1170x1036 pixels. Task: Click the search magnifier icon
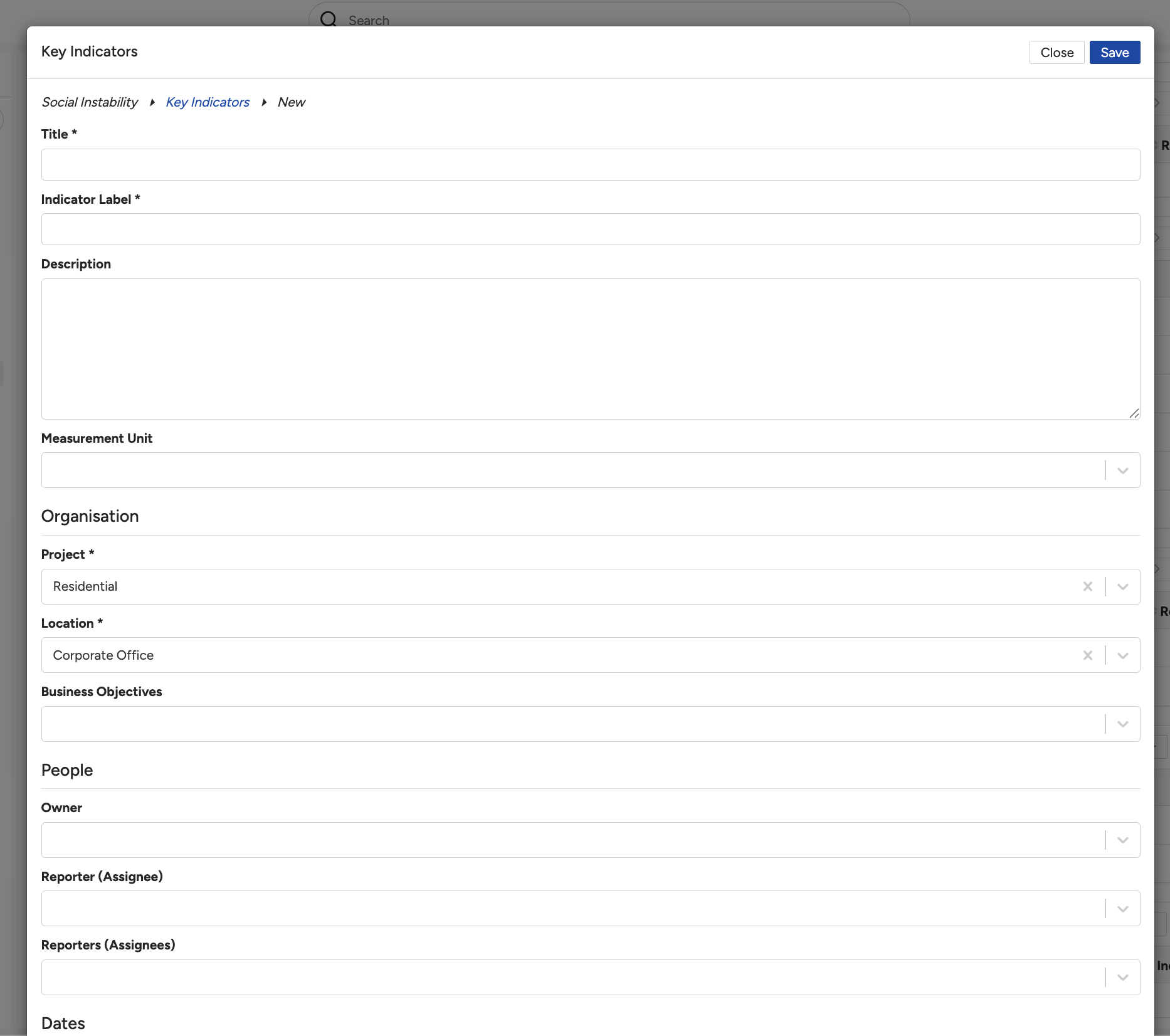click(329, 19)
